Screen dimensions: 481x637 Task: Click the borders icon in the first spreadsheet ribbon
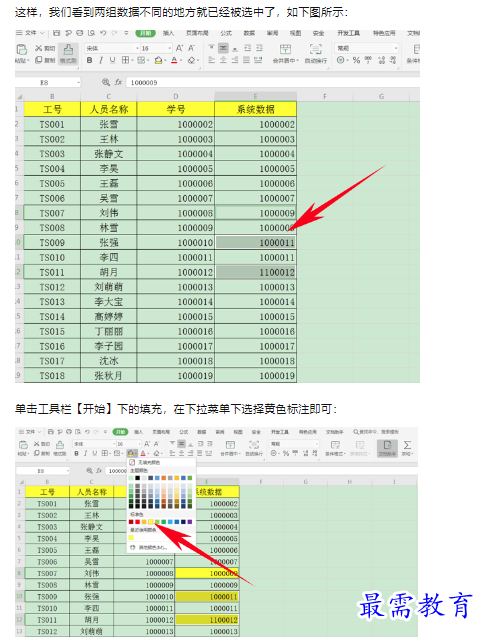126,60
